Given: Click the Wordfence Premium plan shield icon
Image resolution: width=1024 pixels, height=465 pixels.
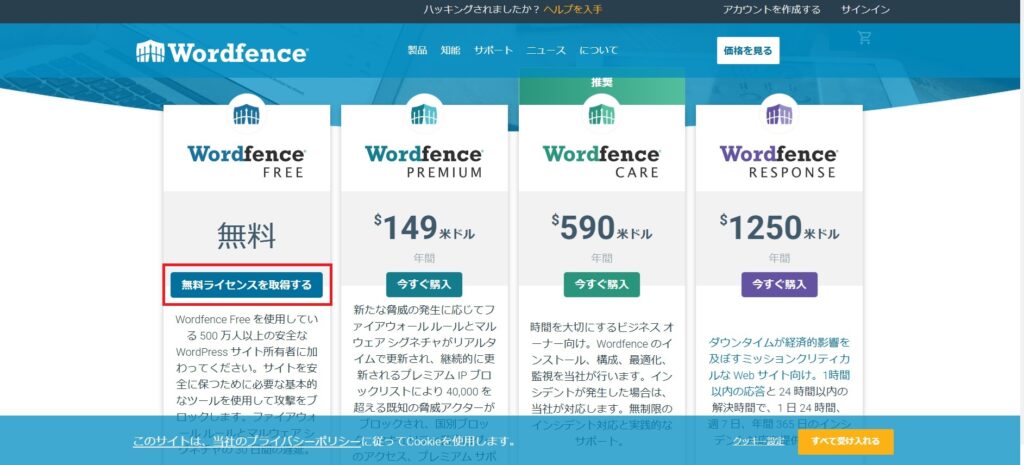Looking at the screenshot, I should [x=424, y=115].
